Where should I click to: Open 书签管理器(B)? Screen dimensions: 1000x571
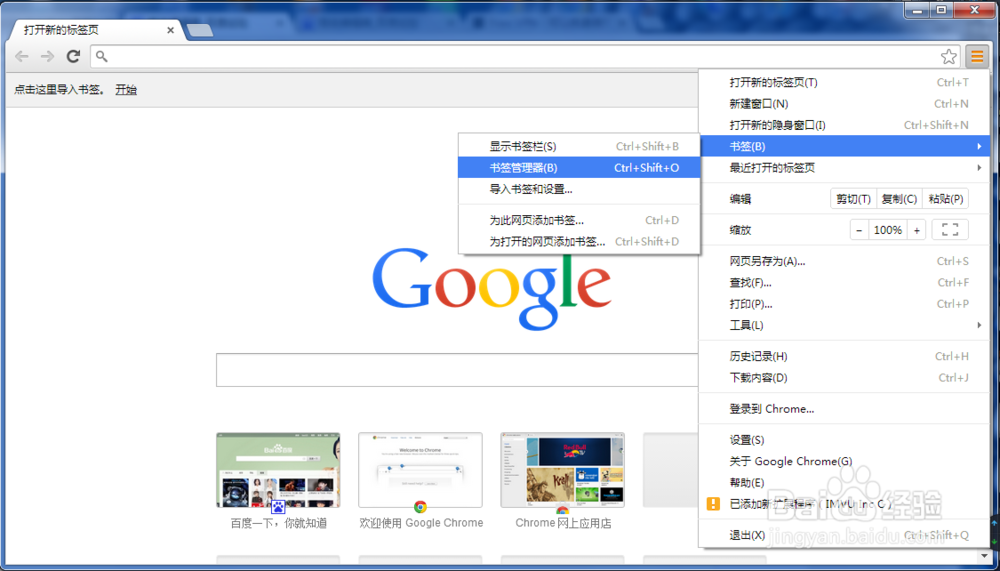(x=579, y=168)
